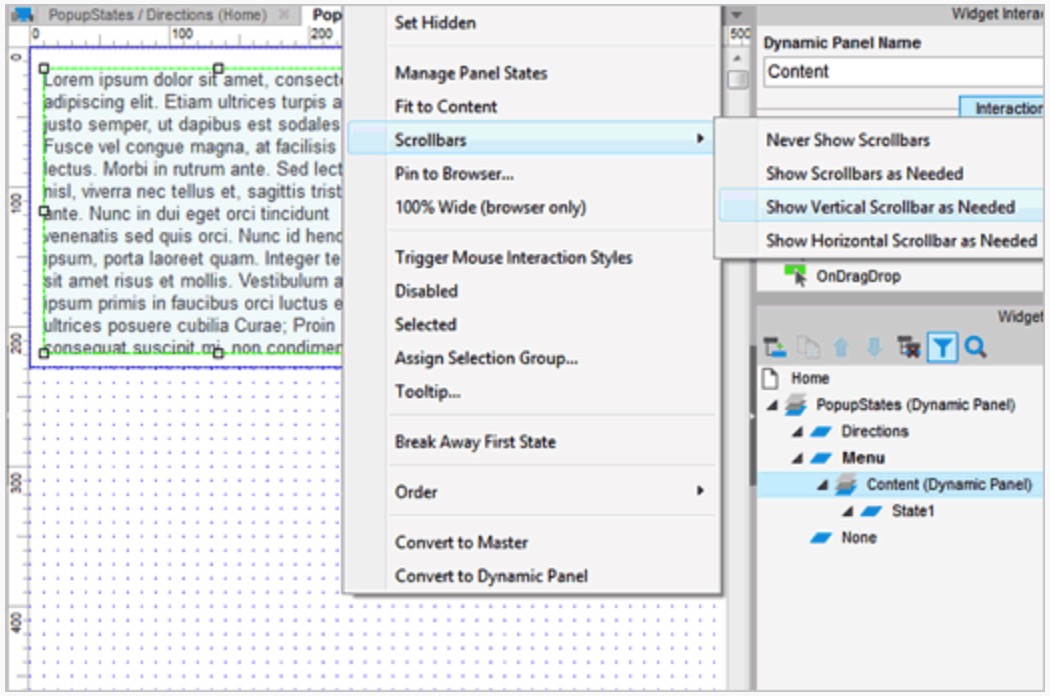Click the Delete State icon with red X
Viewport: 1050px width, 696px height.
tap(909, 347)
